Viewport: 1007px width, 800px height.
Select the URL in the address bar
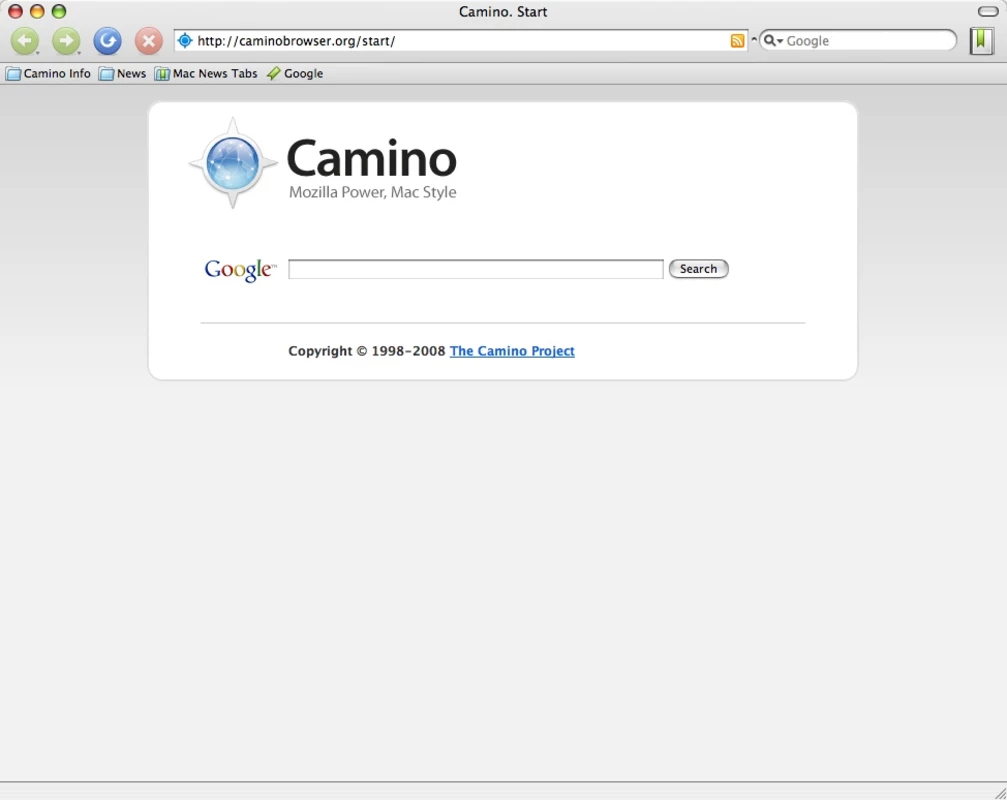pyautogui.click(x=296, y=40)
